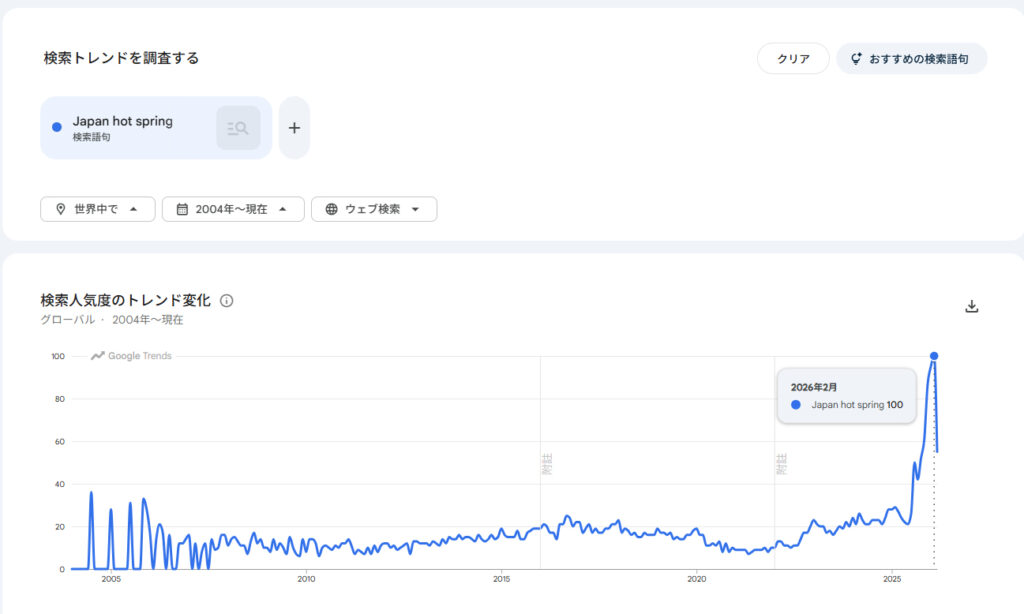The image size is (1024, 614).
Task: Click info icon beside 検索人気度のトレンド変化
Action: click(x=227, y=301)
